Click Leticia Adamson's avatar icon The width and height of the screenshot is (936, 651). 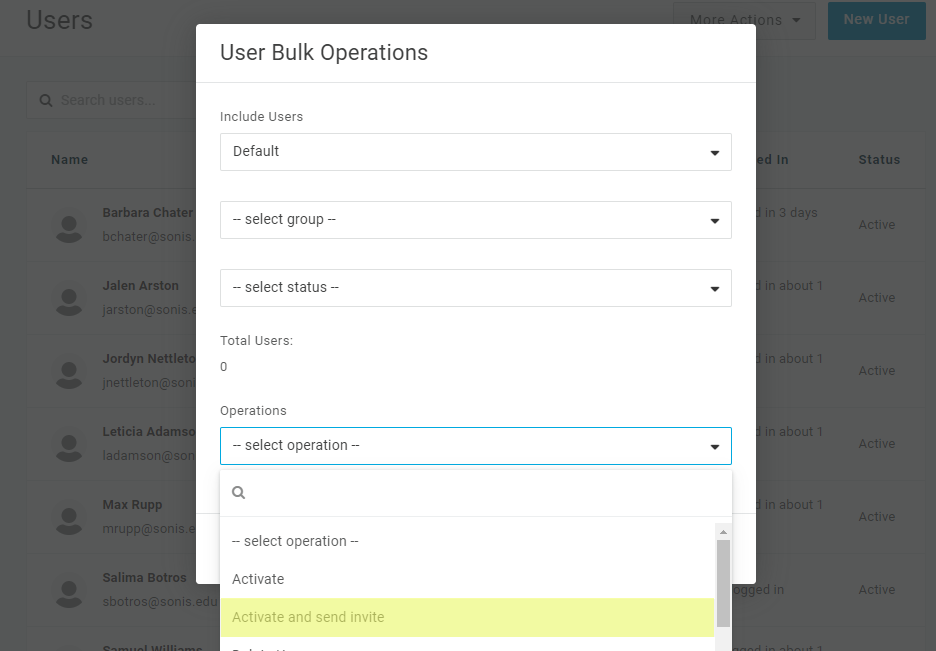(69, 445)
